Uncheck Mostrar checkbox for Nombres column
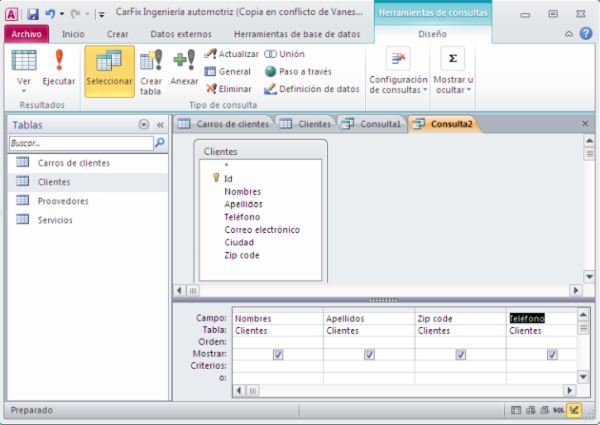Image resolution: width=600 pixels, height=425 pixels. [277, 354]
